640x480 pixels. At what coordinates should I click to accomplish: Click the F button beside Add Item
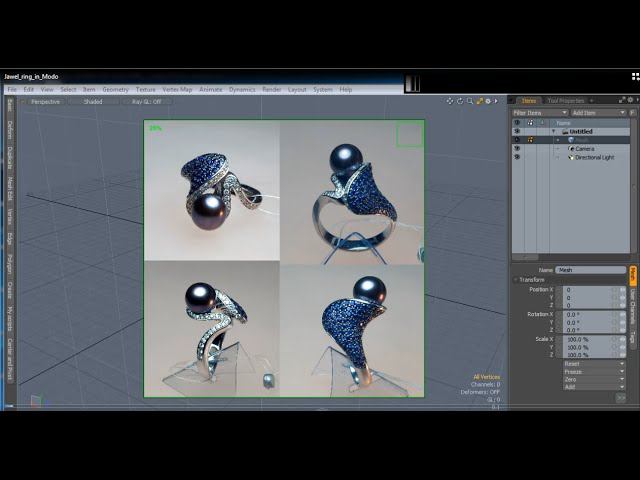coord(633,113)
